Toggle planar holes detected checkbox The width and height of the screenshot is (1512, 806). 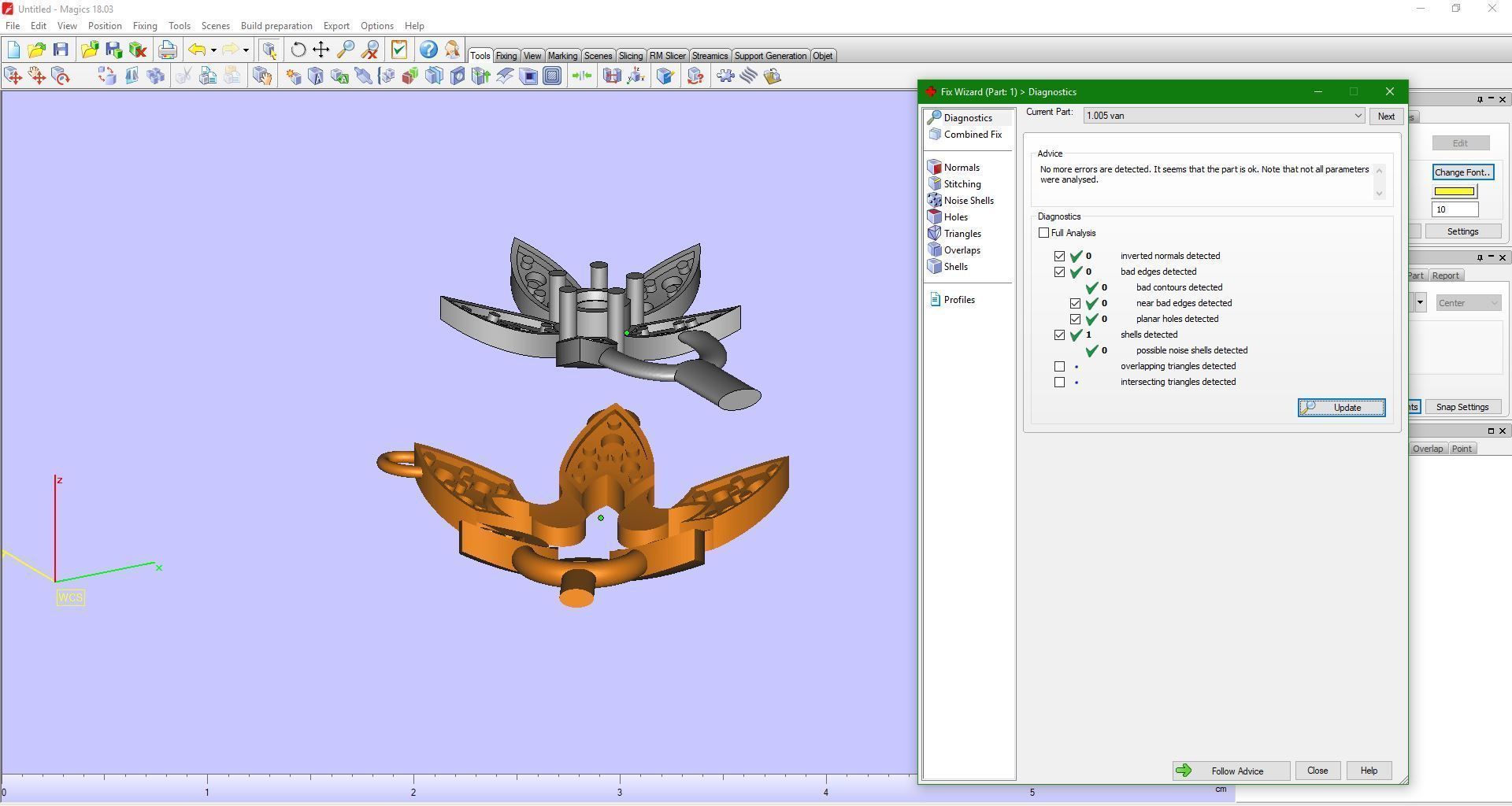click(1076, 320)
